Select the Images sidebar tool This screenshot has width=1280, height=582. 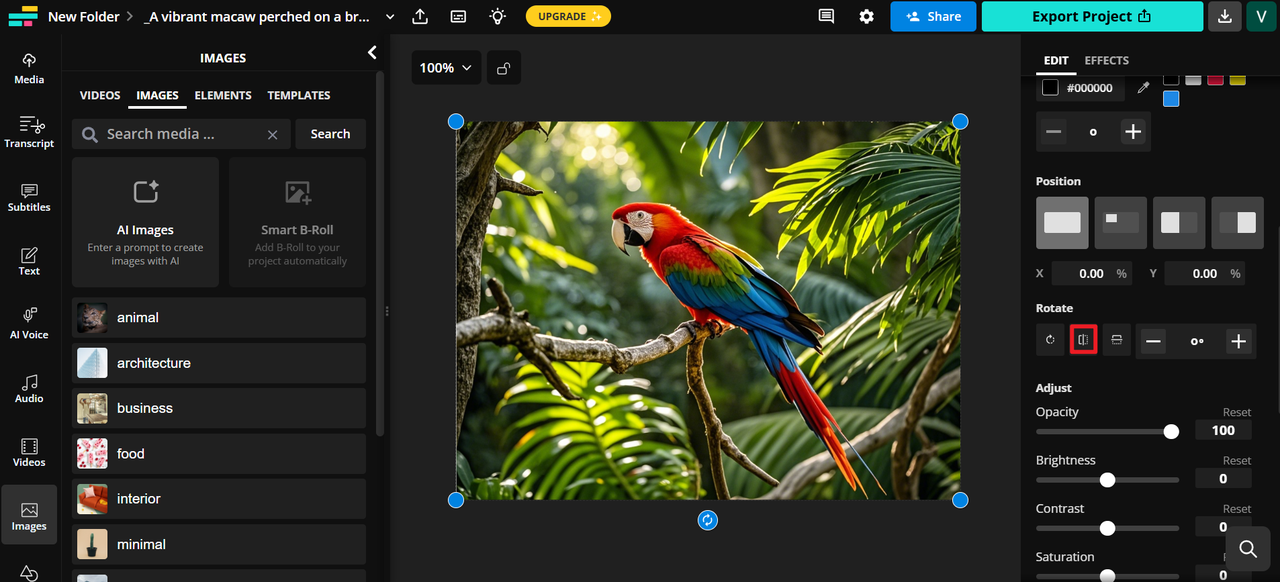29,515
